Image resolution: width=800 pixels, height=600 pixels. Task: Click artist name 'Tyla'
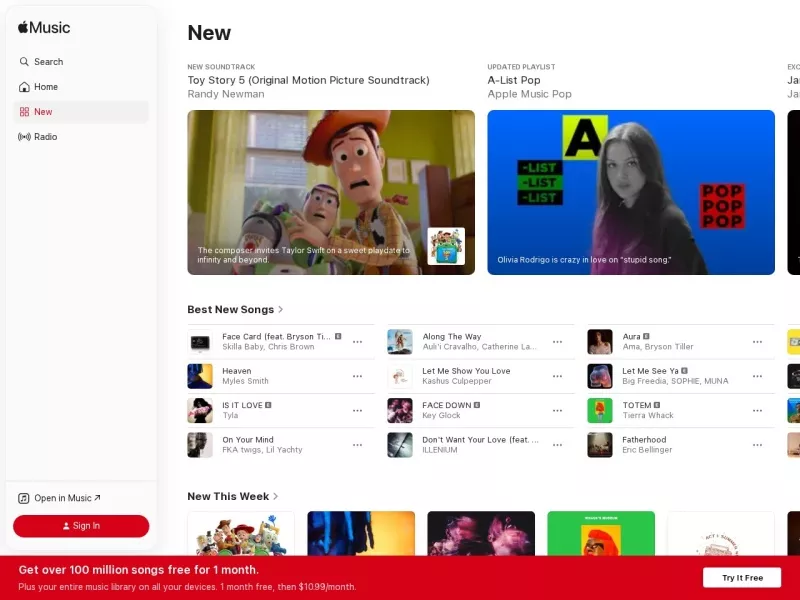tap(230, 415)
